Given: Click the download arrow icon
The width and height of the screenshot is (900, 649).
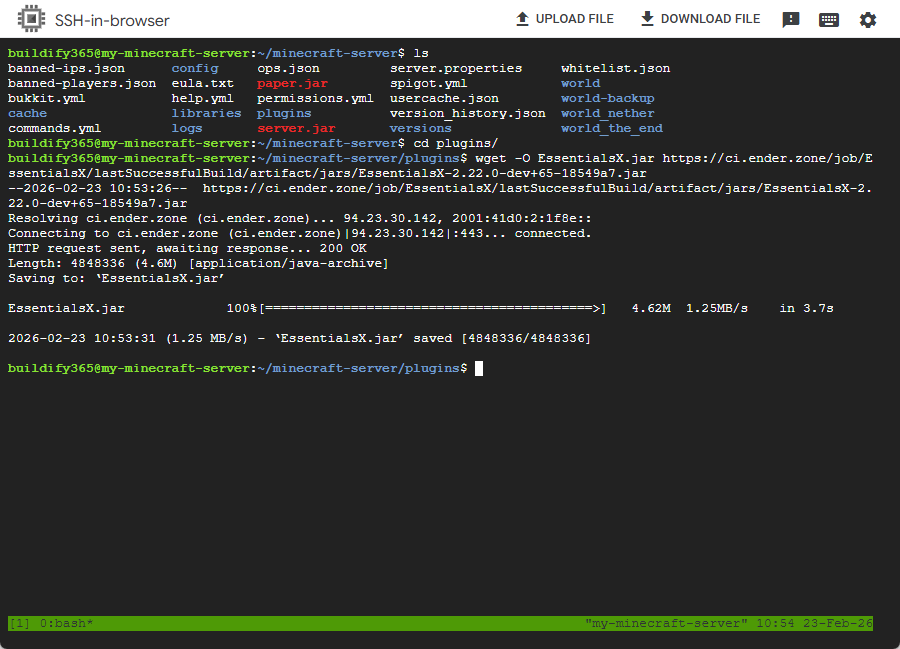Looking at the screenshot, I should tap(647, 19).
